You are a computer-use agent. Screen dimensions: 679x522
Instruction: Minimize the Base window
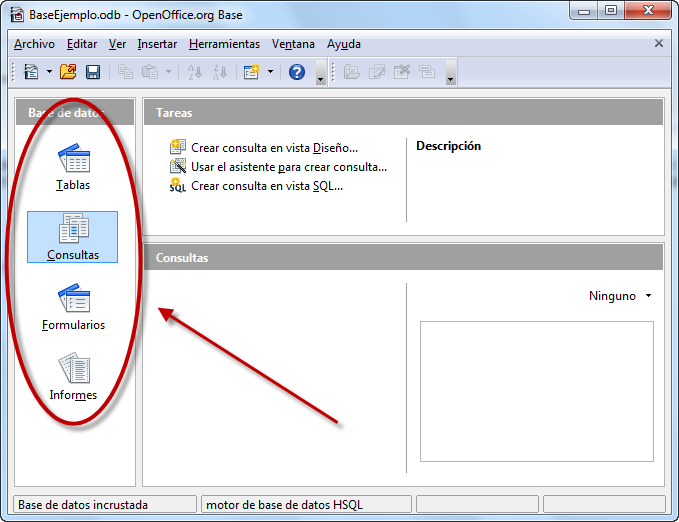point(584,11)
